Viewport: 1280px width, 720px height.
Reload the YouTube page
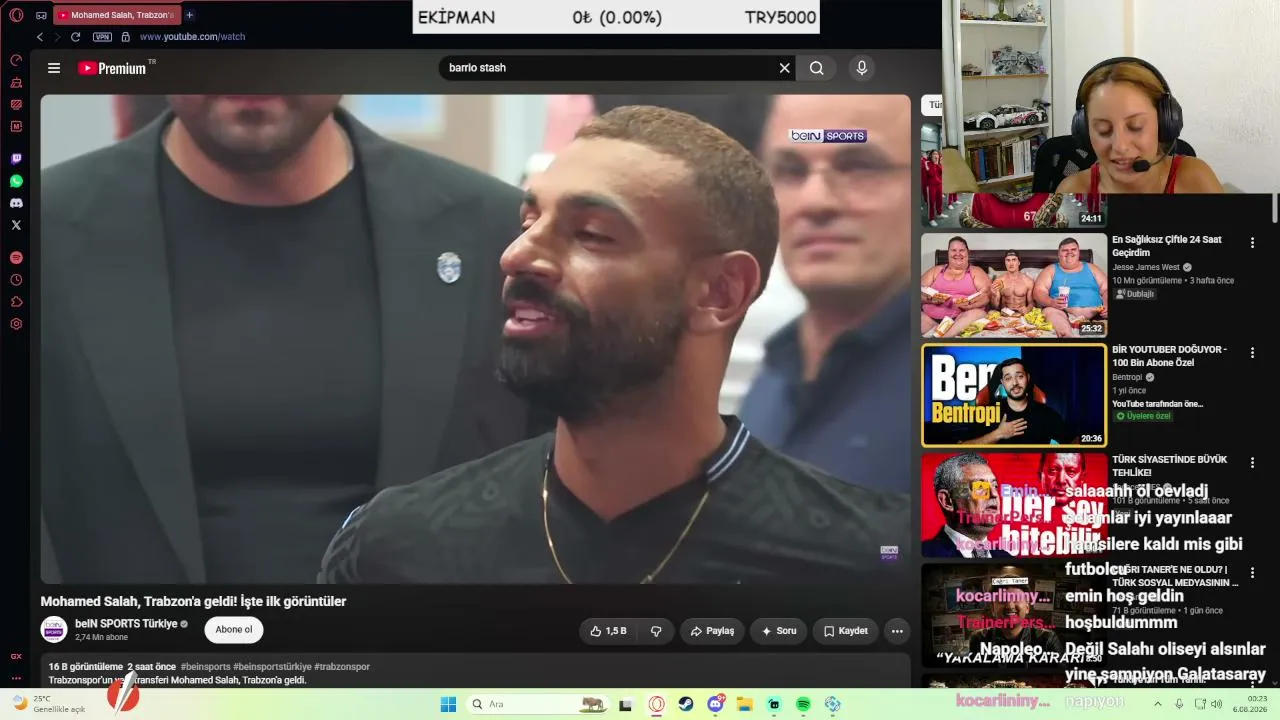(x=75, y=37)
